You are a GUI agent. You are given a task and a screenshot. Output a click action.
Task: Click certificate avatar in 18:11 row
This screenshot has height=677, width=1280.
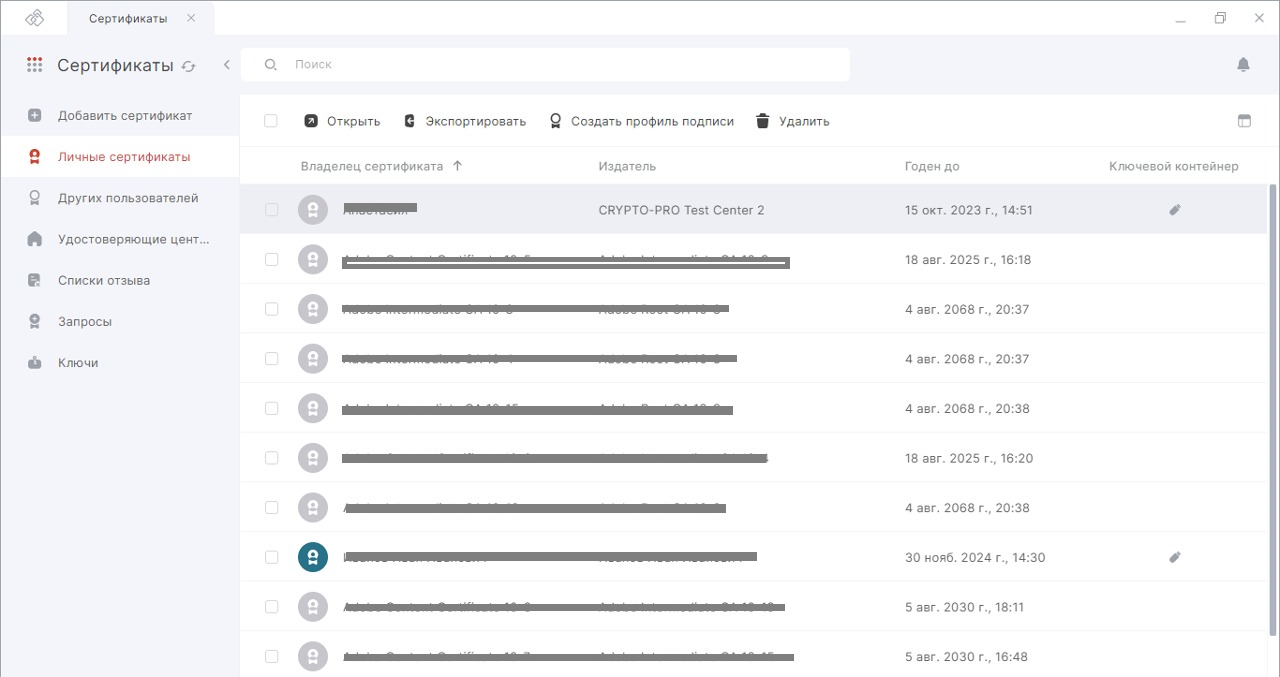pos(313,607)
